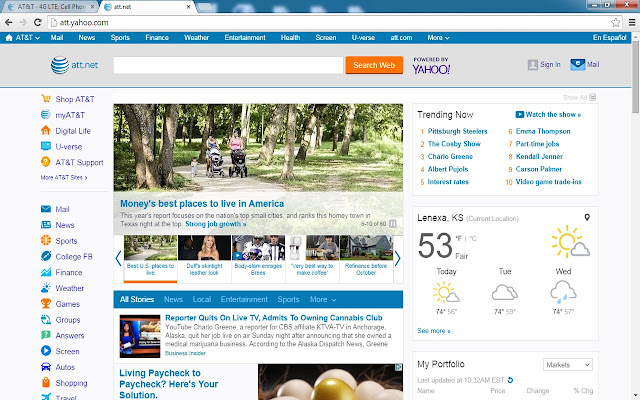This screenshot has width=640, height=400.
Task: Open trending topic Kendall Jenner
Action: [539, 157]
